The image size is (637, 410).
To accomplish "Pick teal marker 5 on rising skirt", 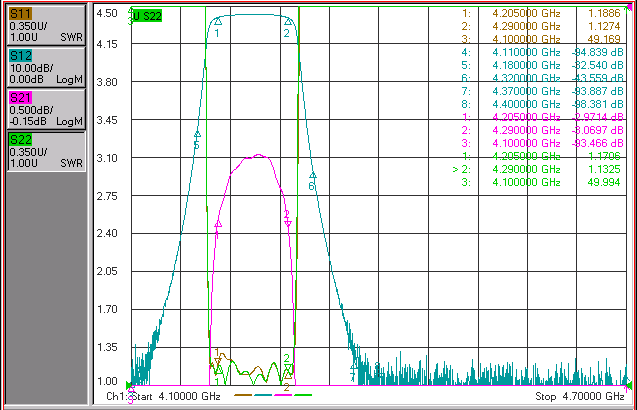I will click(x=197, y=134).
